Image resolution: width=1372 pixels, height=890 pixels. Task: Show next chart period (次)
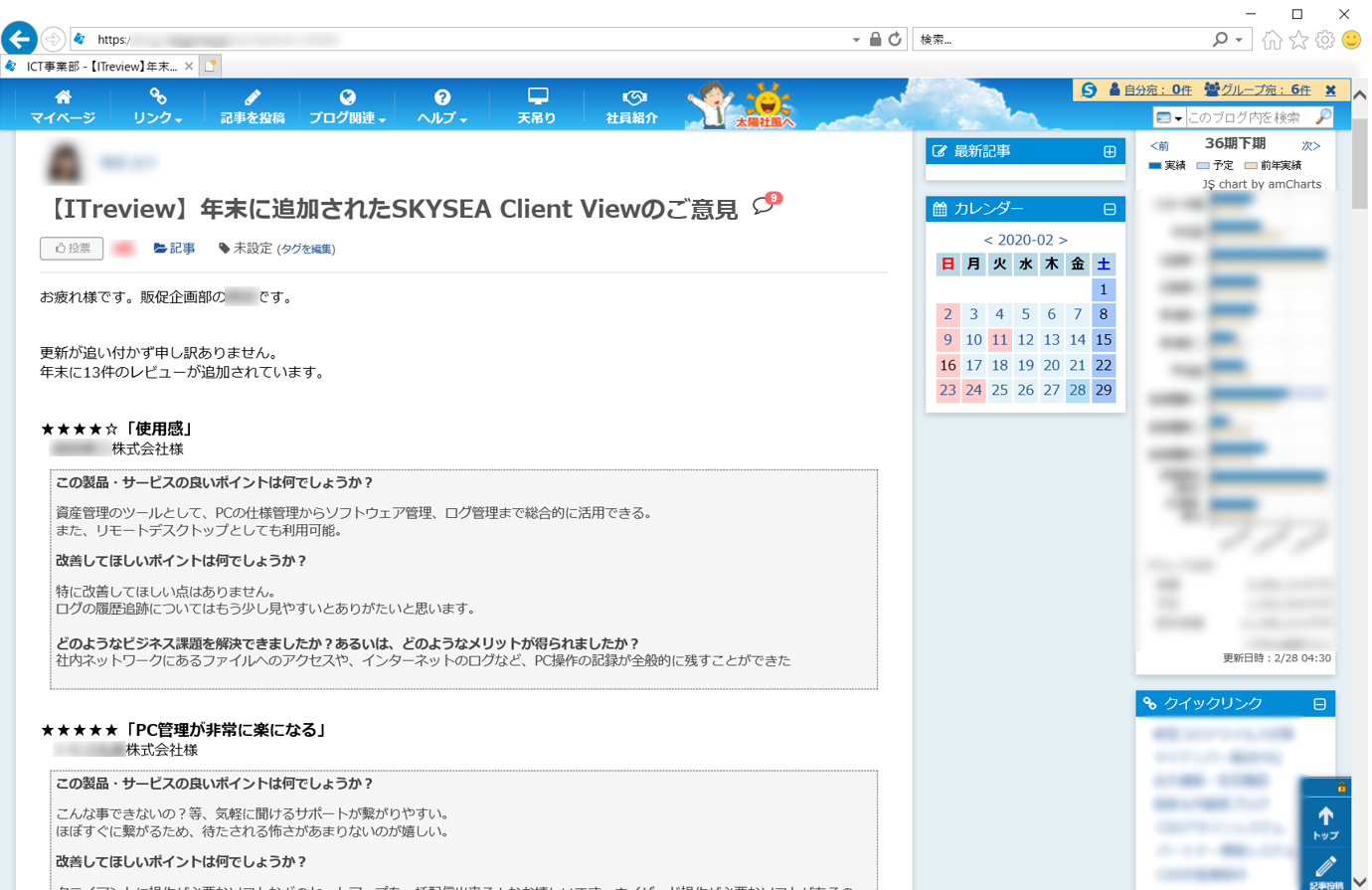click(1311, 146)
